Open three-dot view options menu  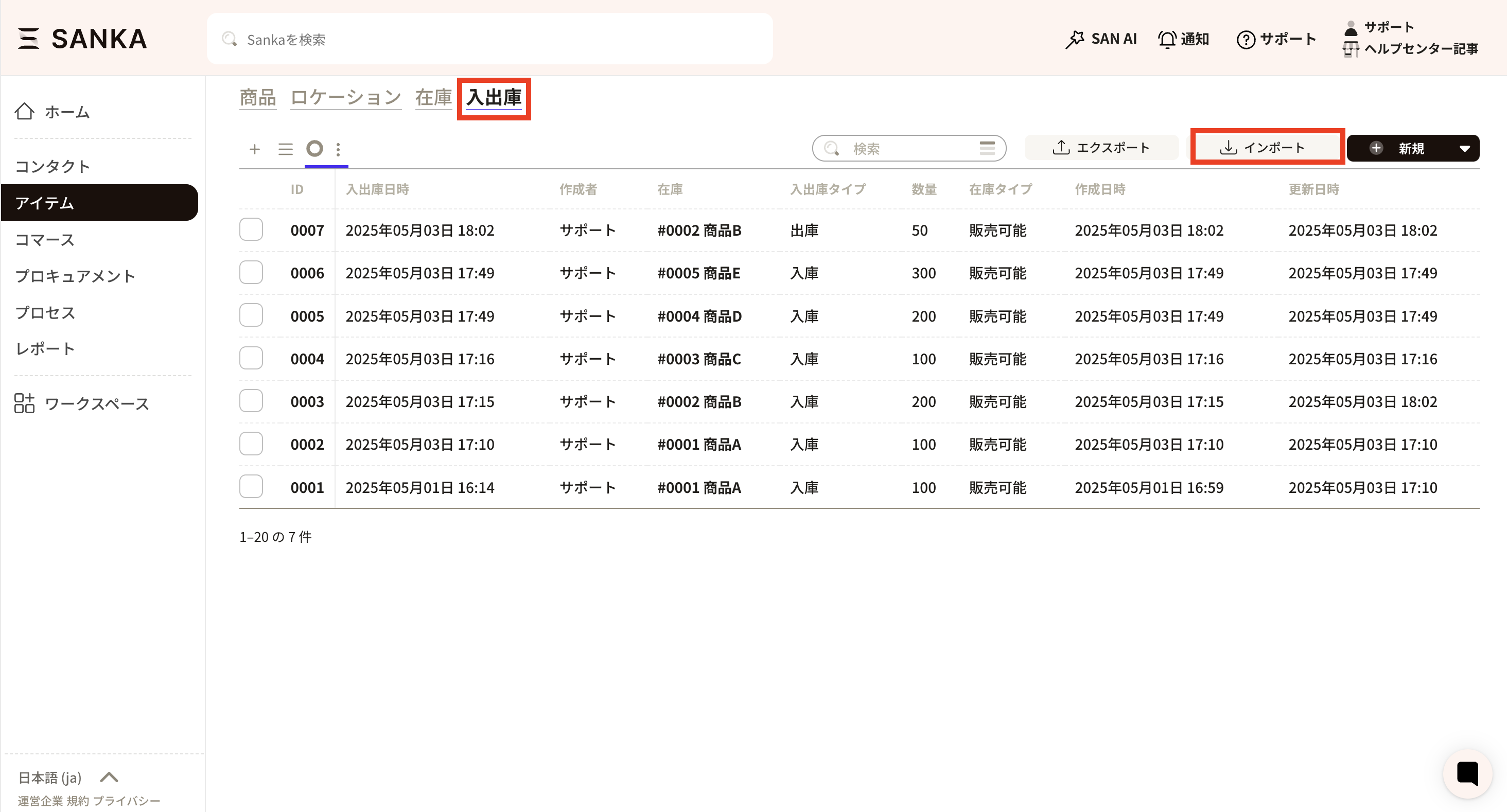[338, 149]
